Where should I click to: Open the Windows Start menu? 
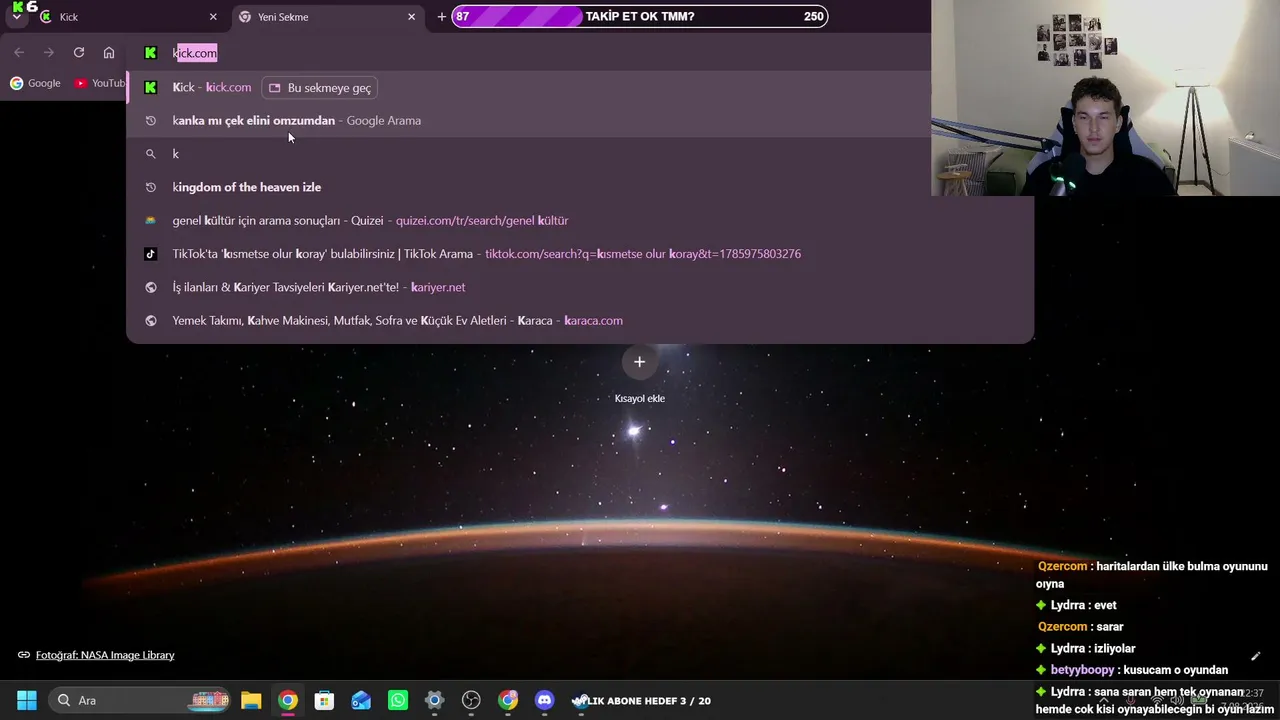pyautogui.click(x=27, y=700)
